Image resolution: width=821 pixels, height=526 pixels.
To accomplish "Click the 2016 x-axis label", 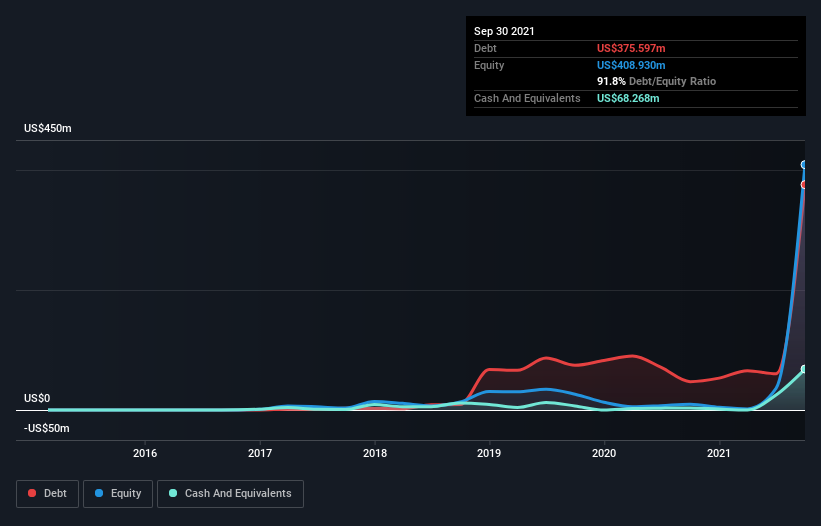I will (145, 453).
